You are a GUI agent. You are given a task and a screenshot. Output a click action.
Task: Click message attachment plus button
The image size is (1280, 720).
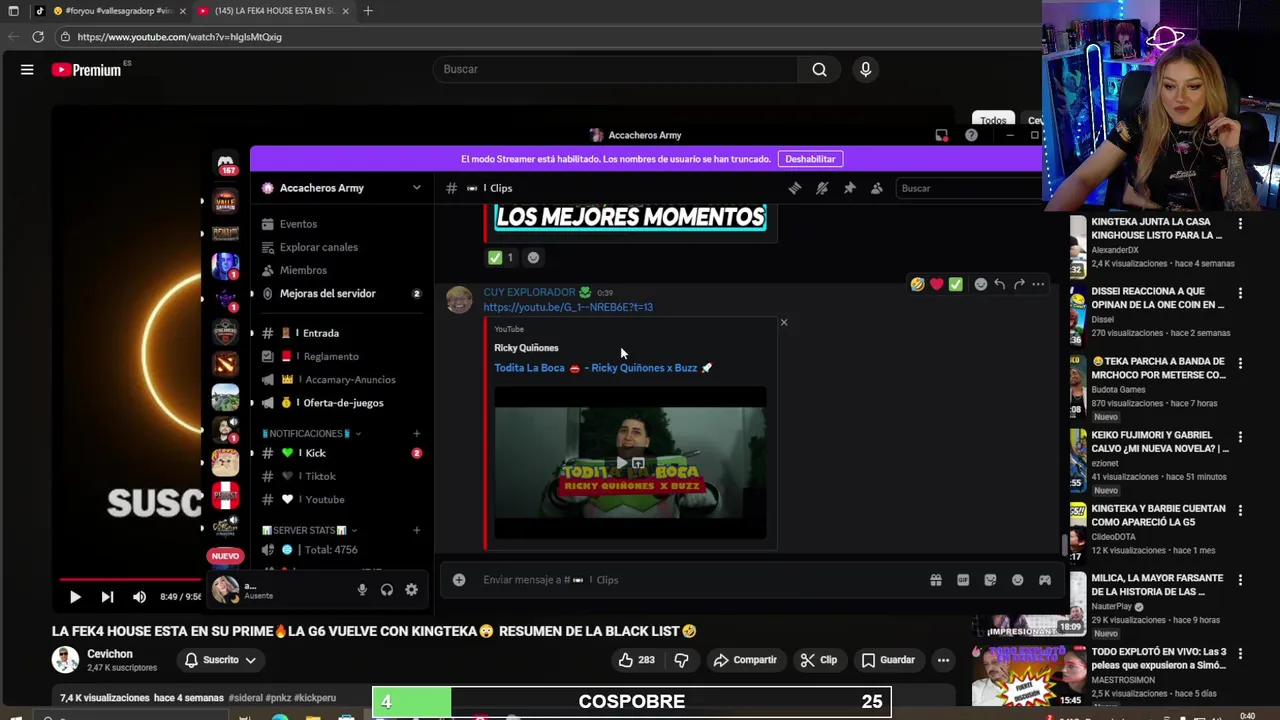pyautogui.click(x=459, y=580)
